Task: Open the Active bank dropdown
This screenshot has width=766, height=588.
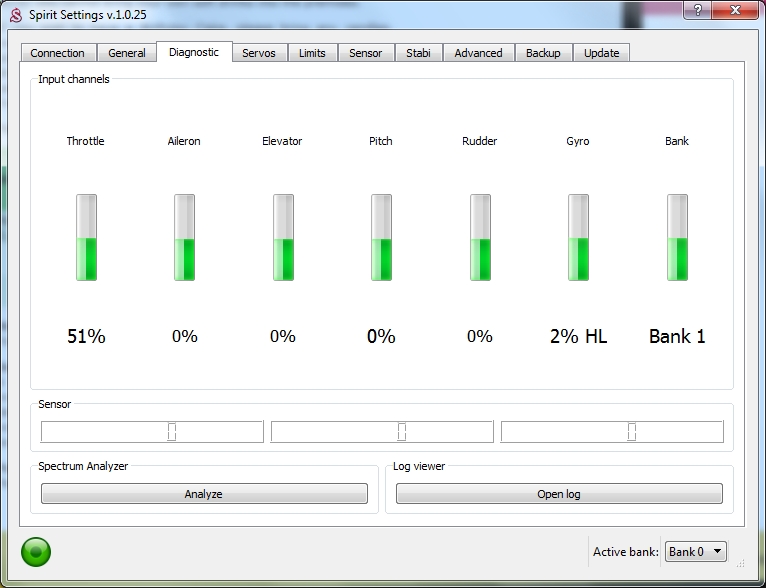Action: [x=696, y=552]
